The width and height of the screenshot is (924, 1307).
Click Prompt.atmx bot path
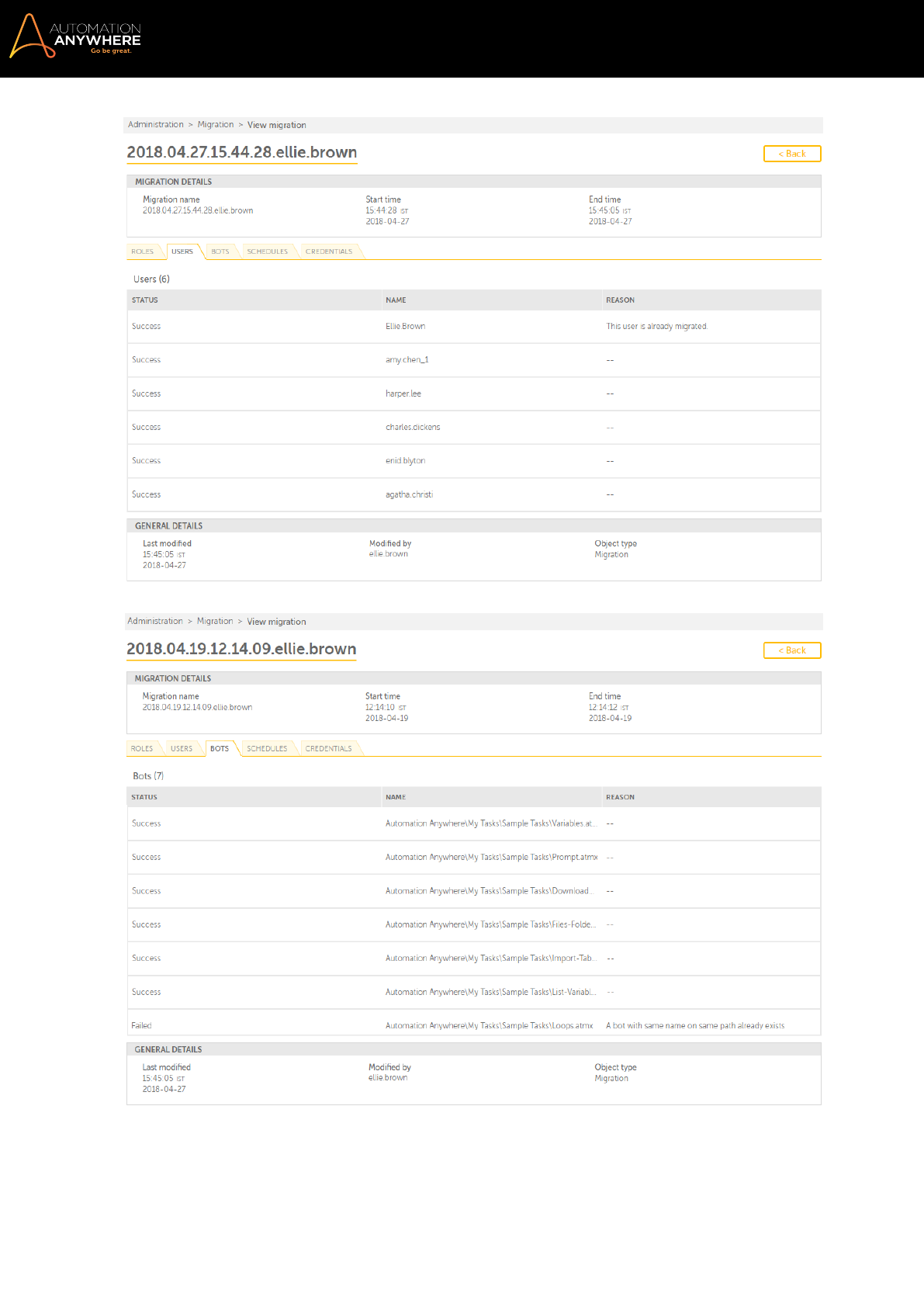(x=492, y=858)
